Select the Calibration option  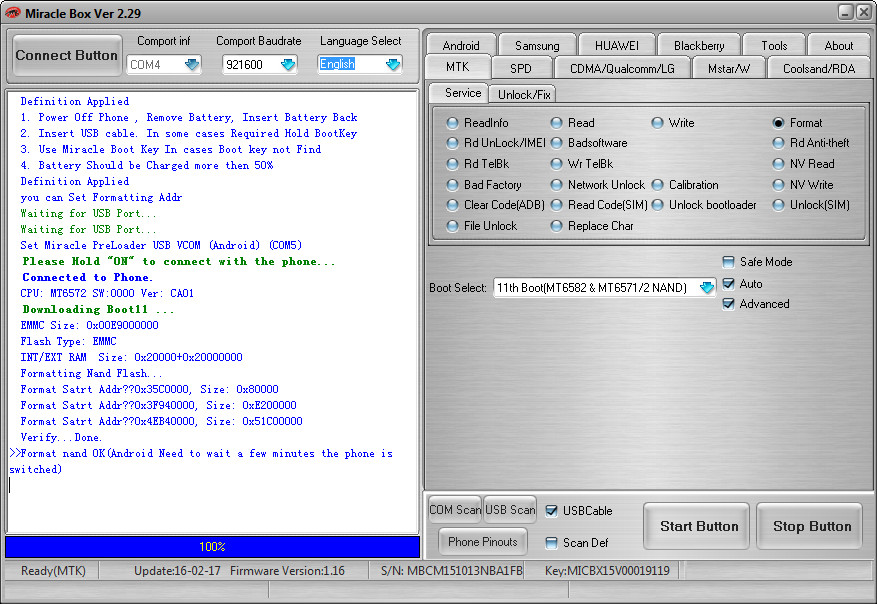click(686, 185)
